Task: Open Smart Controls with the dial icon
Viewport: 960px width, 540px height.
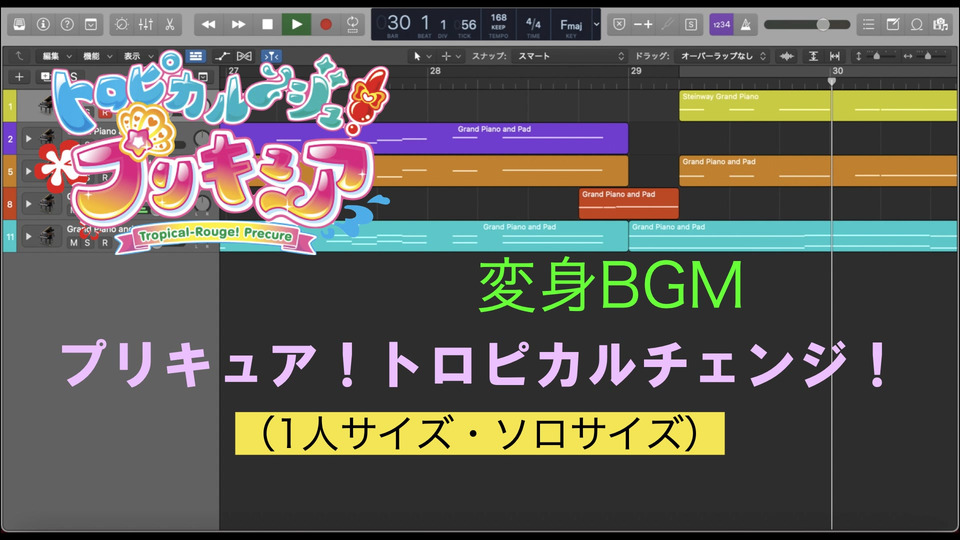Action: (x=122, y=24)
